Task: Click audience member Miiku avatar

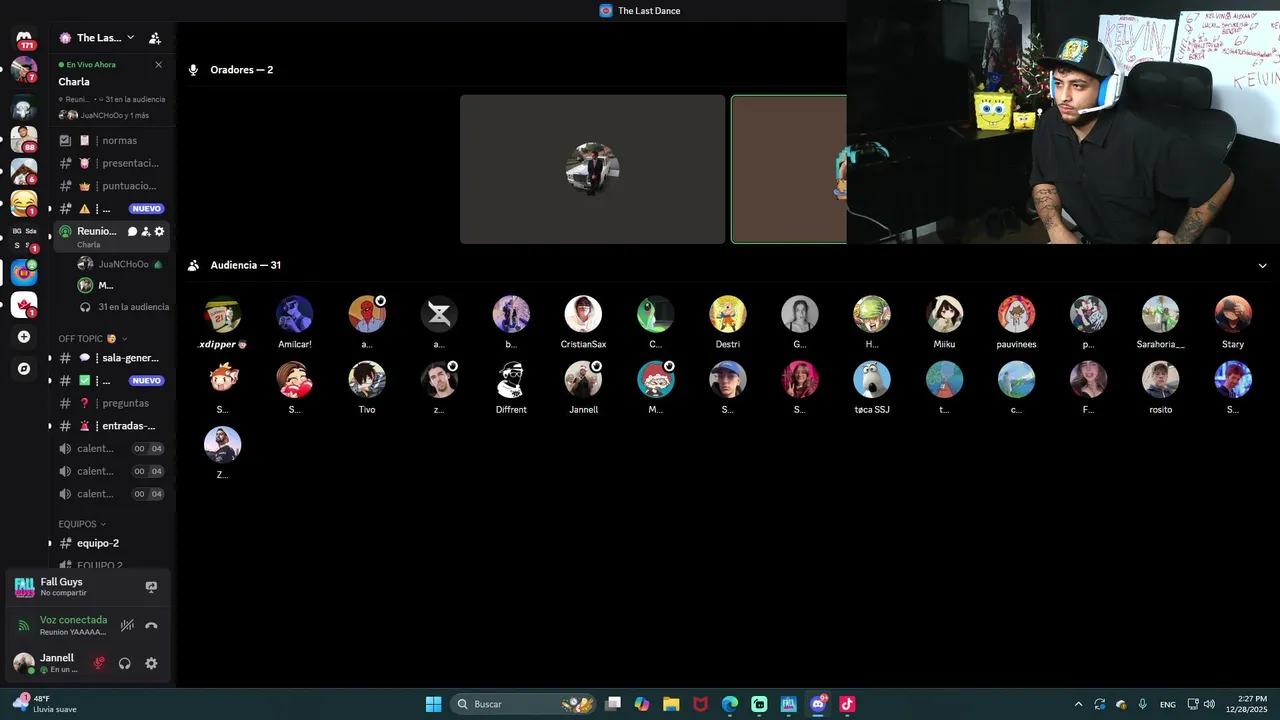Action: point(944,314)
